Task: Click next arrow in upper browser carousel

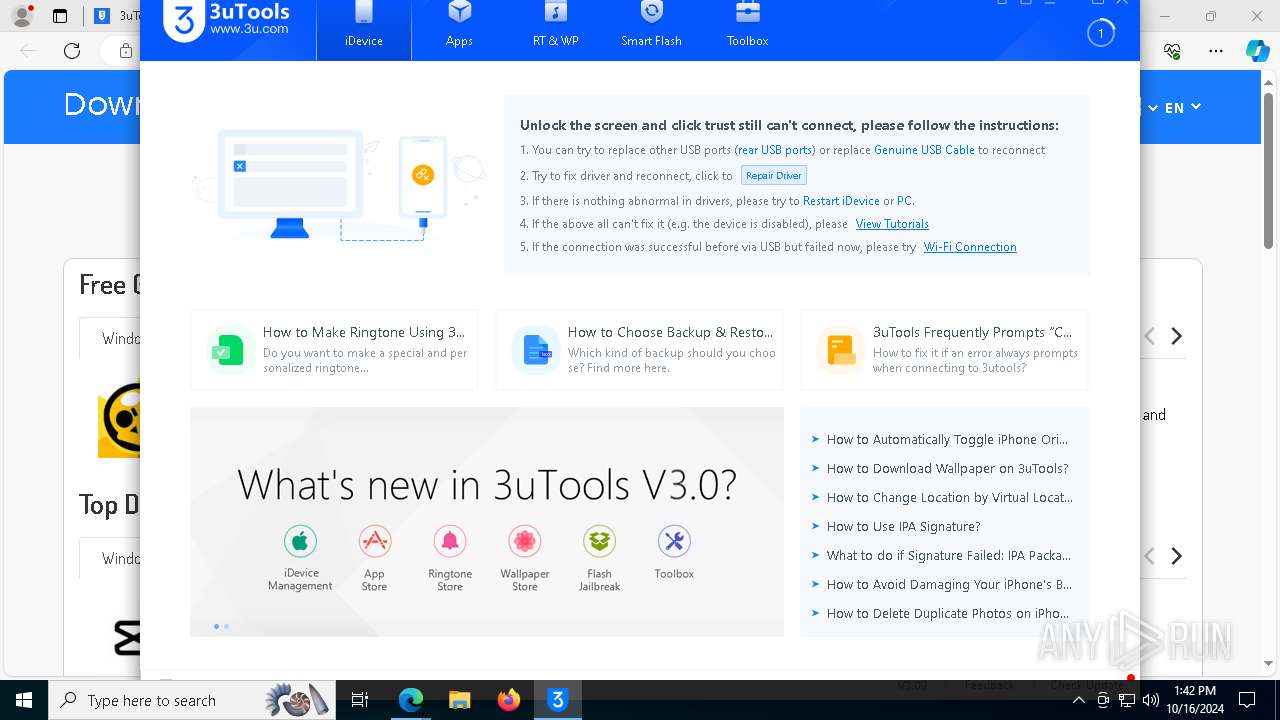Action: 1177,336
